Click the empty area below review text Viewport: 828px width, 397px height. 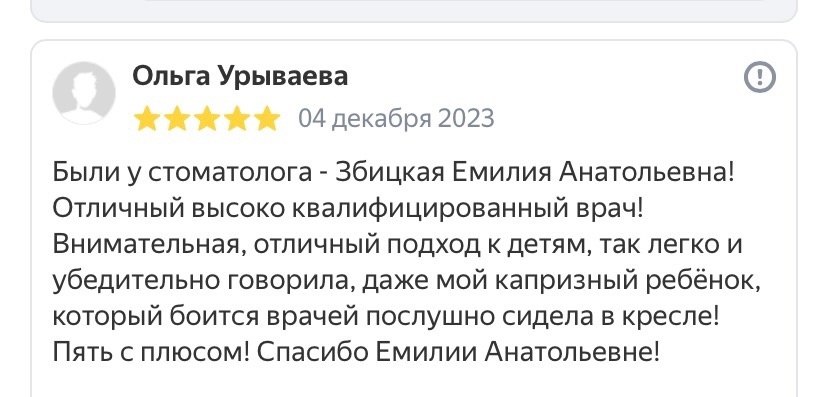point(414,383)
